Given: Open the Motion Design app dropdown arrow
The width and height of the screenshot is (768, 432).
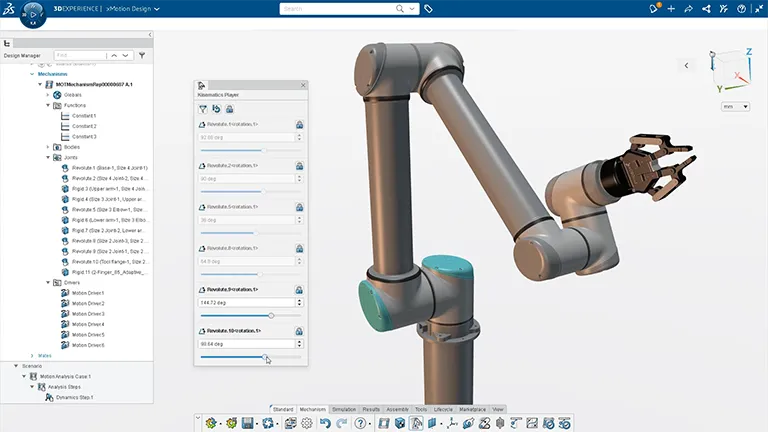Looking at the screenshot, I should 157,9.
